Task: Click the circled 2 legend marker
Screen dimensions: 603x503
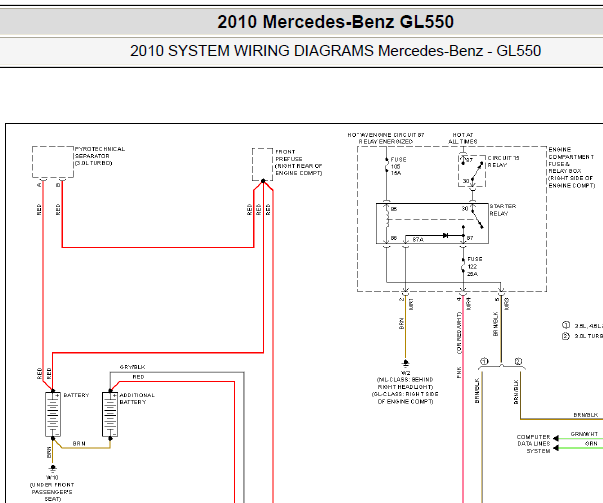Action: 566,336
